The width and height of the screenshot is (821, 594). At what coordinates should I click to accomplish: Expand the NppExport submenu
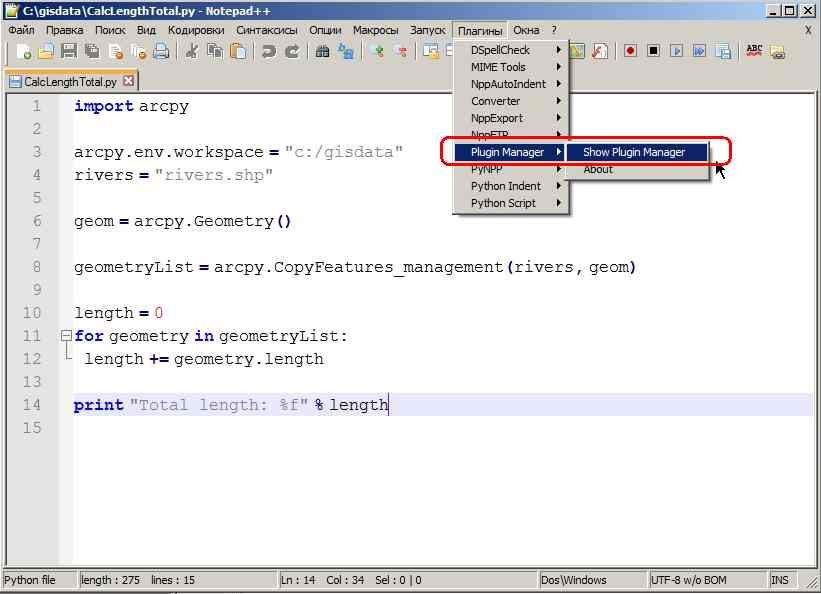(511, 118)
